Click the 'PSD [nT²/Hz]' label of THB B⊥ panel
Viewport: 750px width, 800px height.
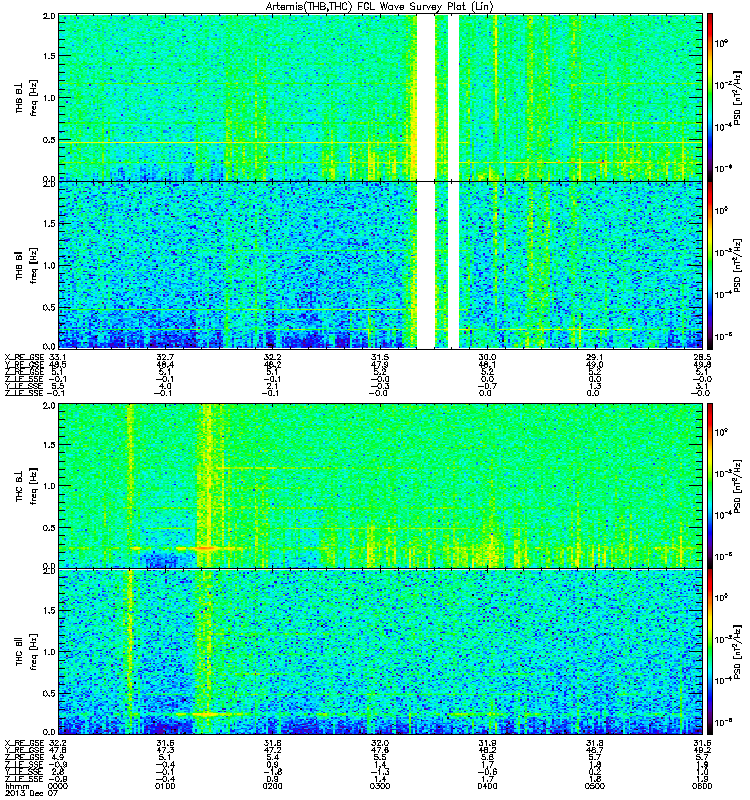tap(738, 98)
